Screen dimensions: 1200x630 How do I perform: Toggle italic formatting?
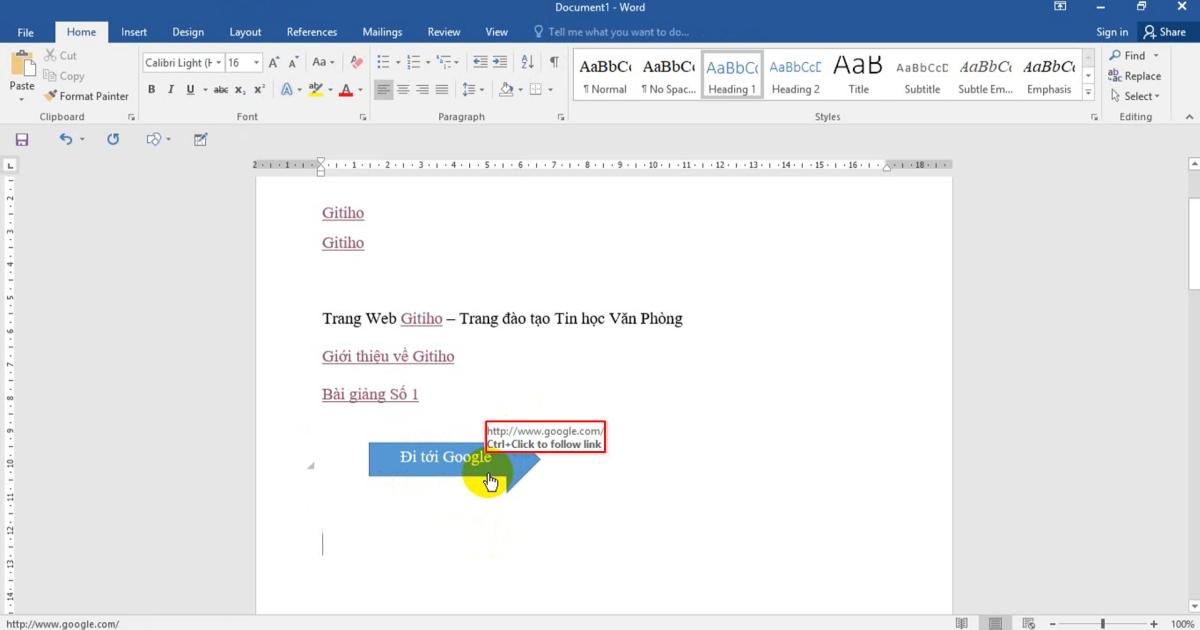coord(170,89)
